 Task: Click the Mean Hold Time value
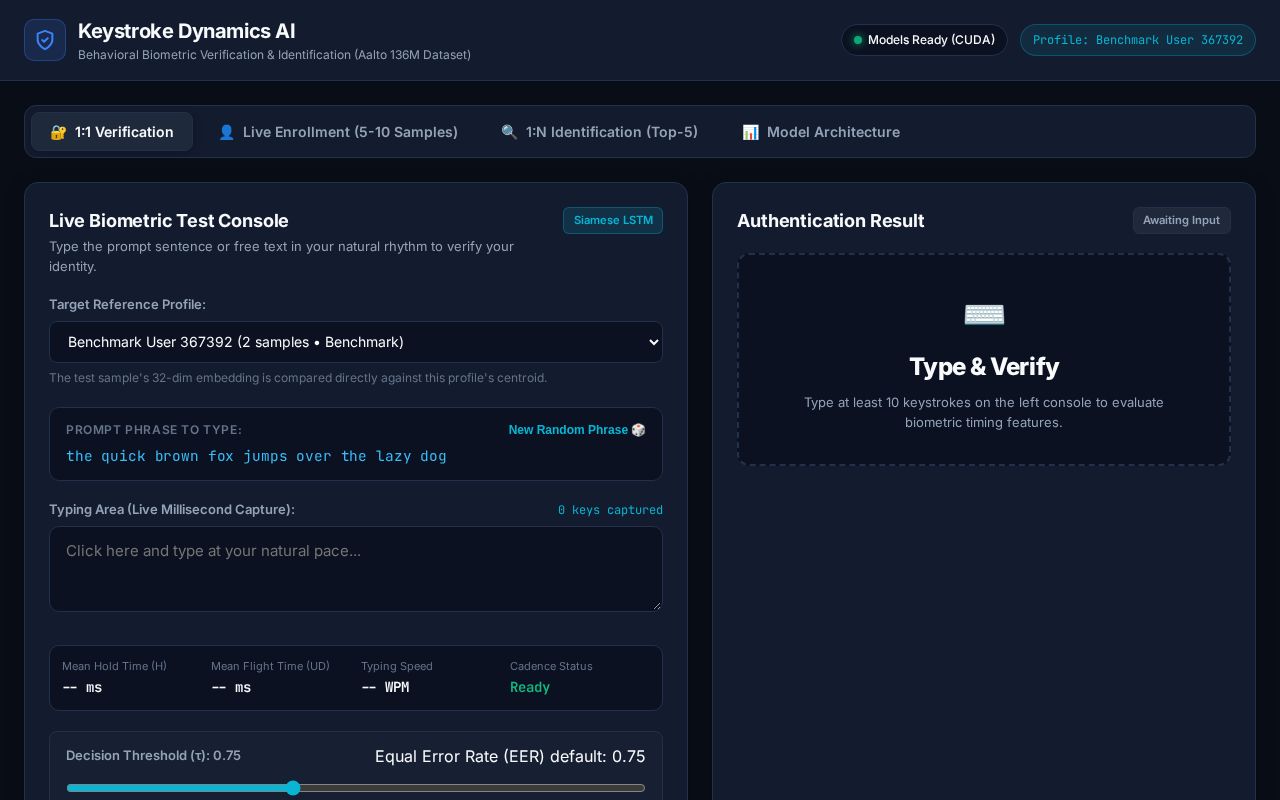point(82,687)
